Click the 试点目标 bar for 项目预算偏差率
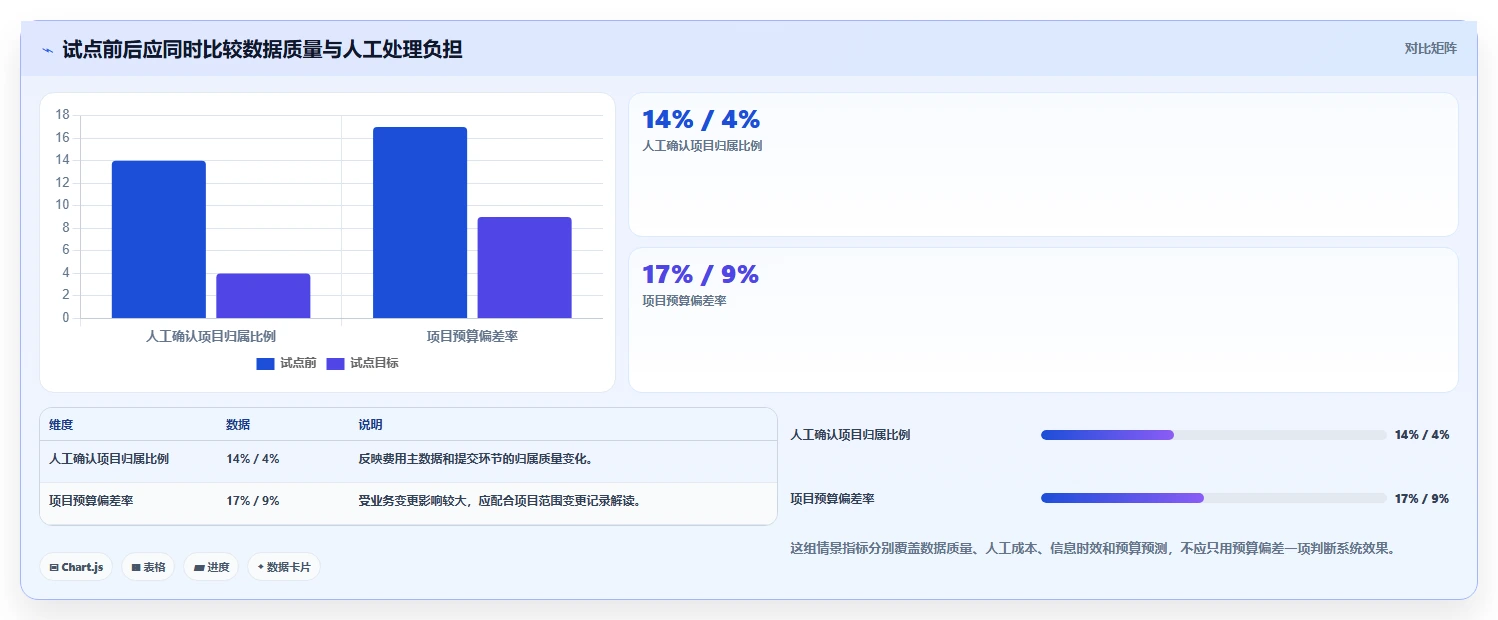This screenshot has height=620, width=1498. pos(524,267)
